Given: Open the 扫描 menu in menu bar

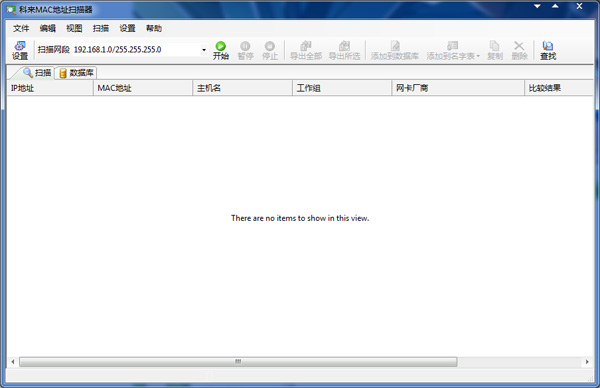Looking at the screenshot, I should (x=101, y=28).
